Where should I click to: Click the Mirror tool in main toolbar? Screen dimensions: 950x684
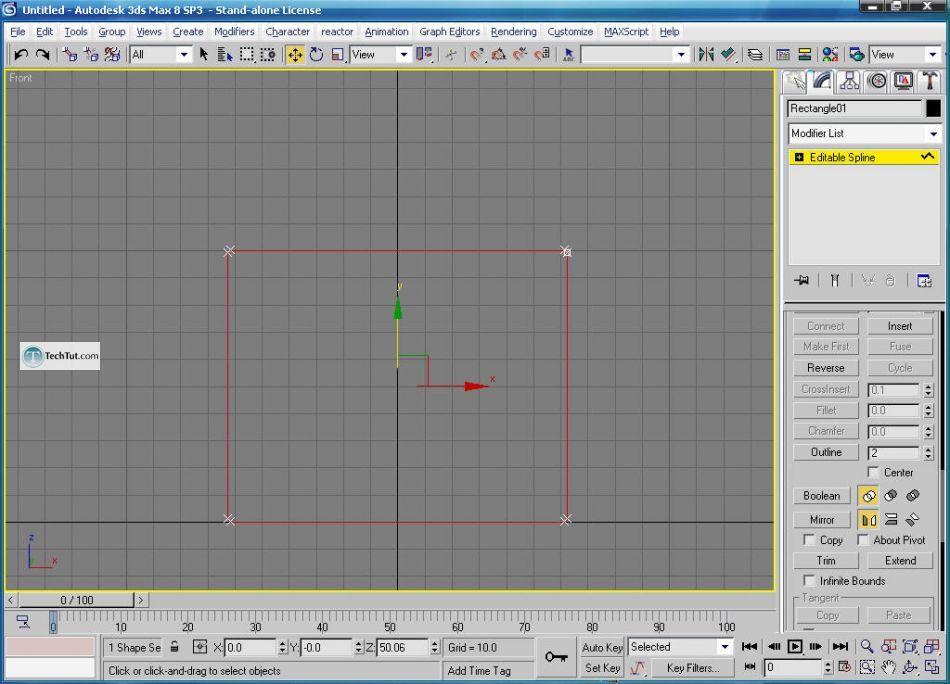click(706, 55)
